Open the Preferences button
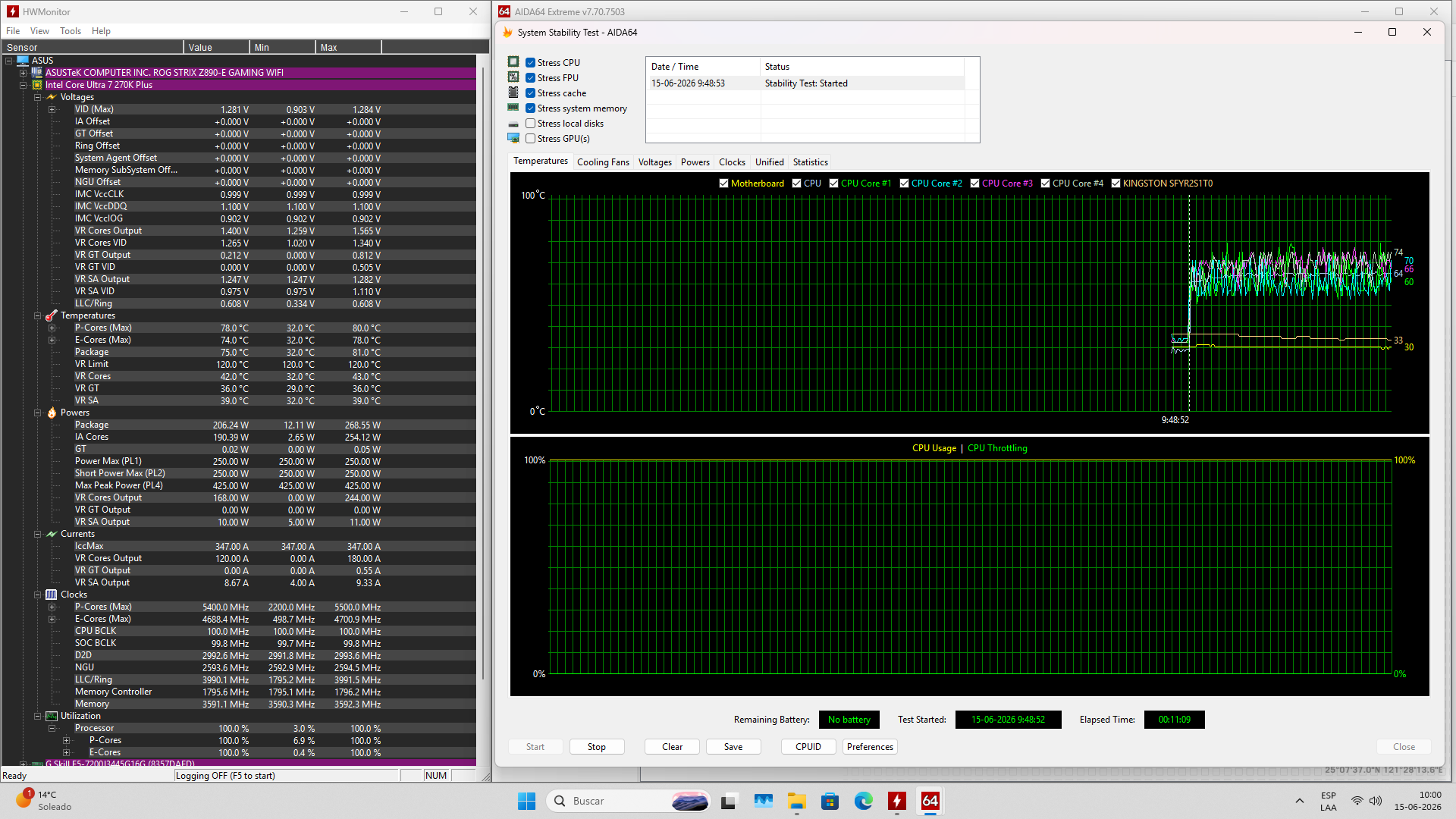This screenshot has height=819, width=1456. tap(870, 747)
